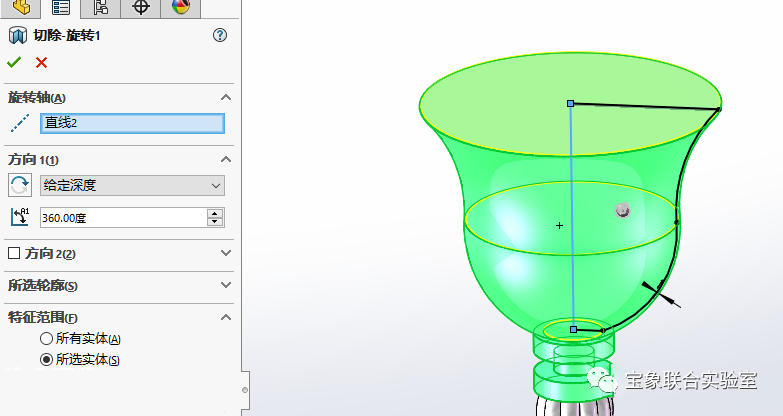Open the DisplayManager color sphere tab
This screenshot has width=783, height=416.
[181, 7]
